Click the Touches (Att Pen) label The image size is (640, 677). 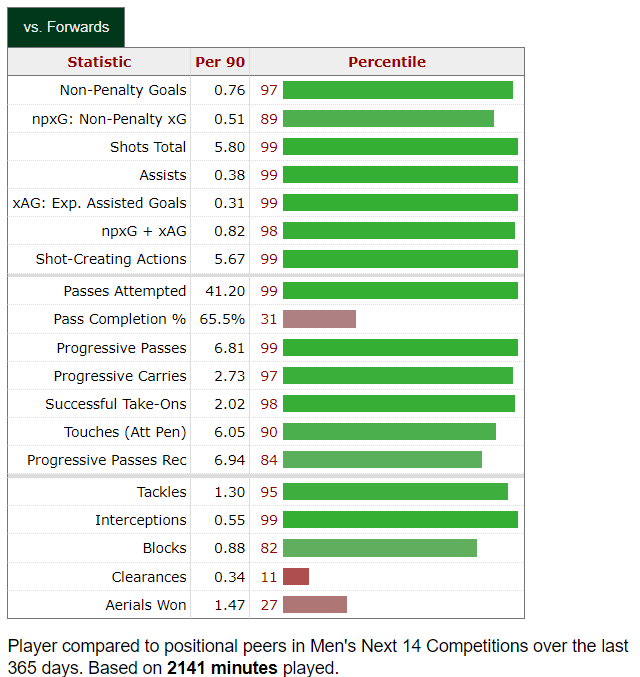point(125,432)
